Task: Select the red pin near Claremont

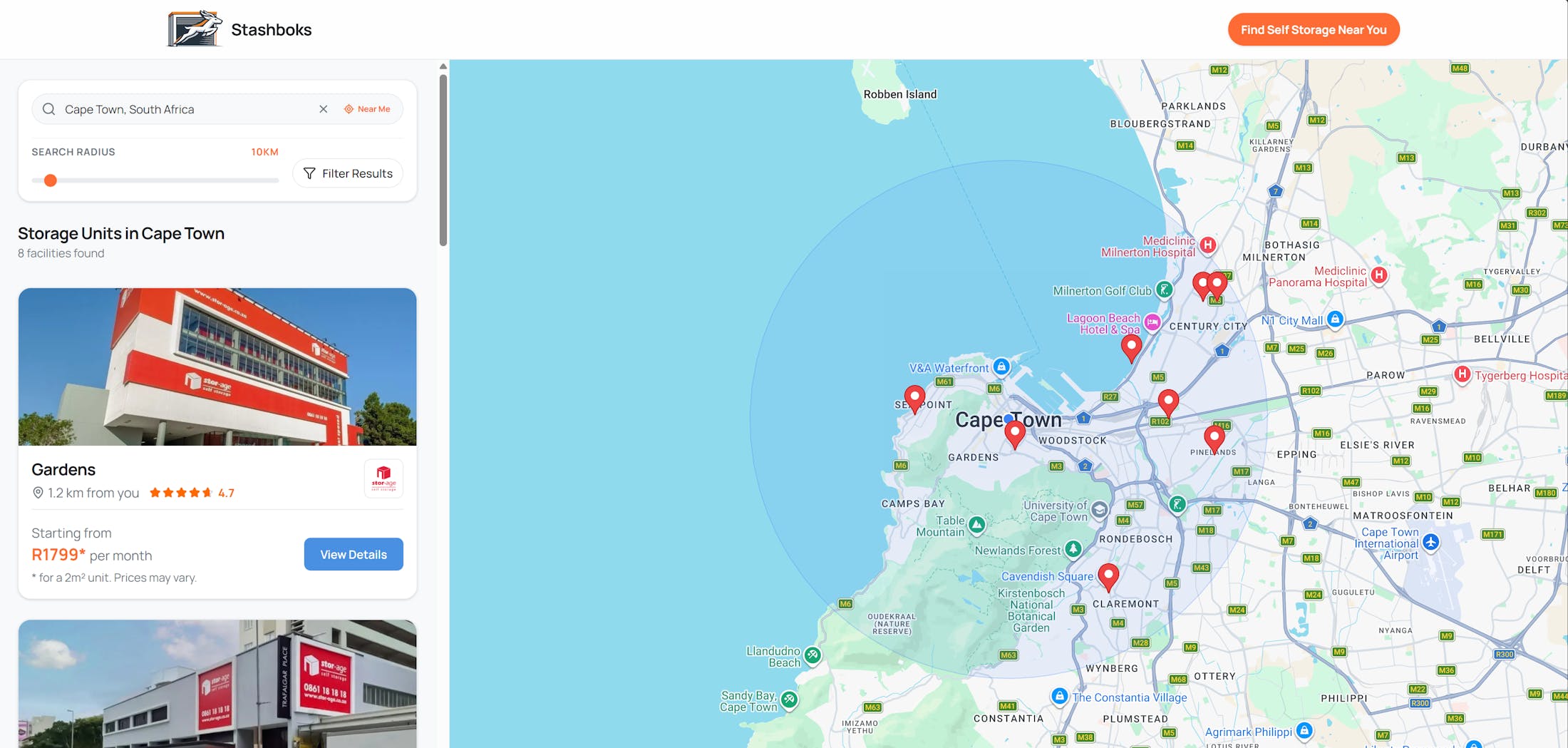Action: pyautogui.click(x=1108, y=575)
